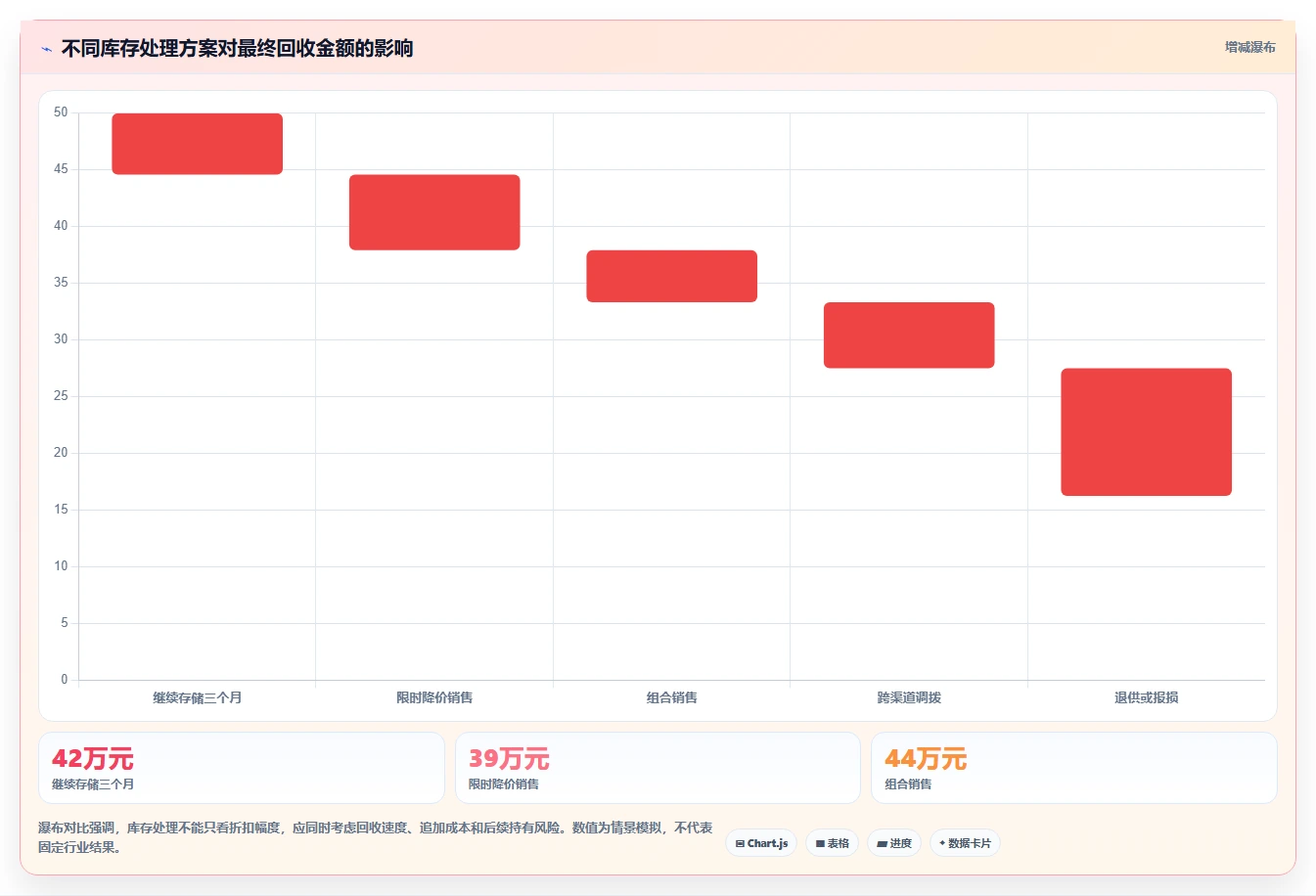Click x-axis label 限时降价销售
Viewport: 1316px width, 896px height.
pos(434,697)
